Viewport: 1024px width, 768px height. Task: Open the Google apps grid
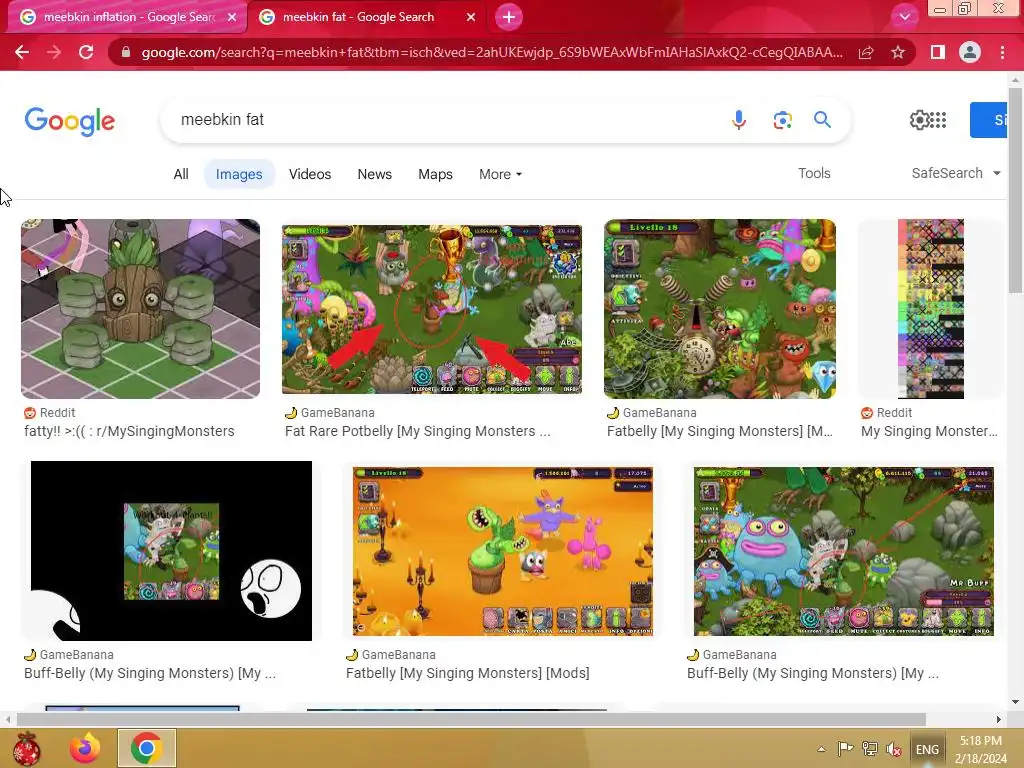pyautogui.click(x=938, y=120)
